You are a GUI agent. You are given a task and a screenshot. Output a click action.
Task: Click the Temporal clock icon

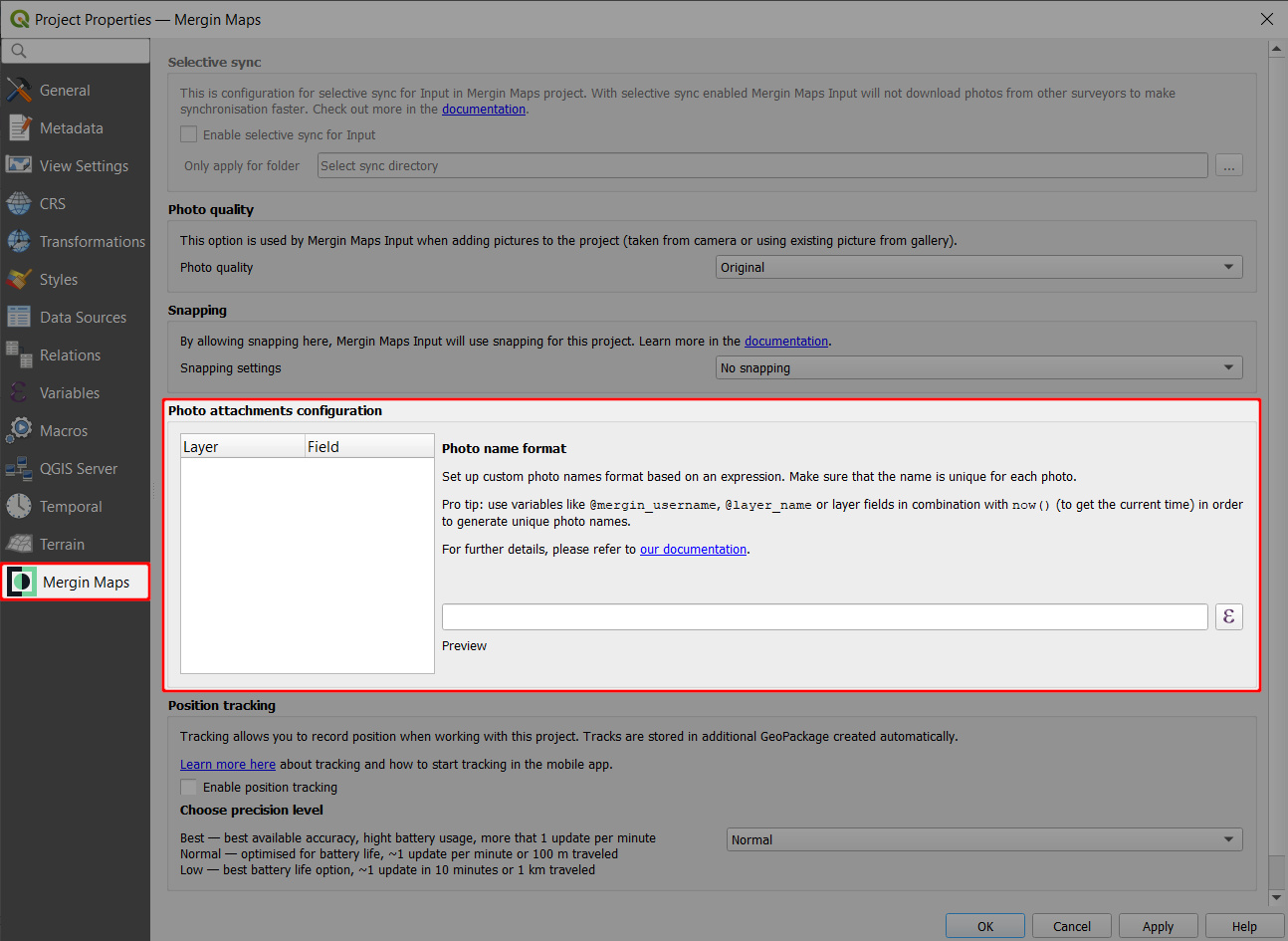coord(19,506)
